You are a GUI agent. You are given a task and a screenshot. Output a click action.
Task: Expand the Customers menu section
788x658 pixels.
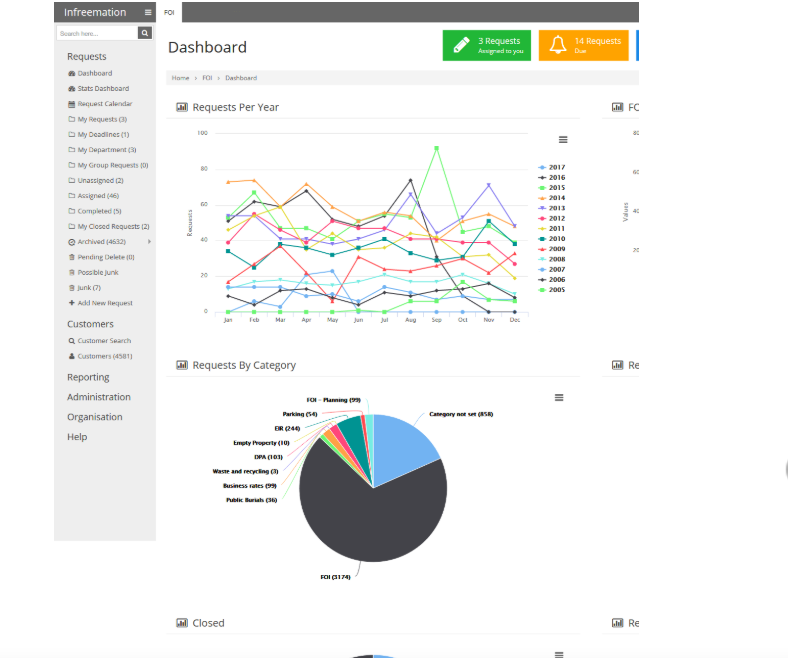pos(90,324)
